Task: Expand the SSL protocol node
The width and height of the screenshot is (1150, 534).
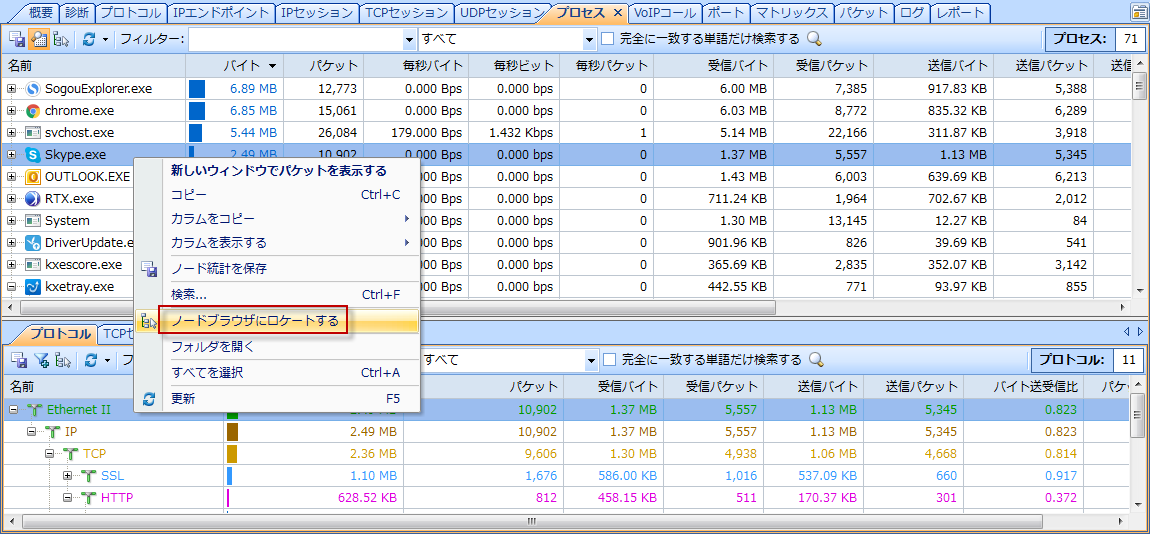Action: (x=68, y=476)
